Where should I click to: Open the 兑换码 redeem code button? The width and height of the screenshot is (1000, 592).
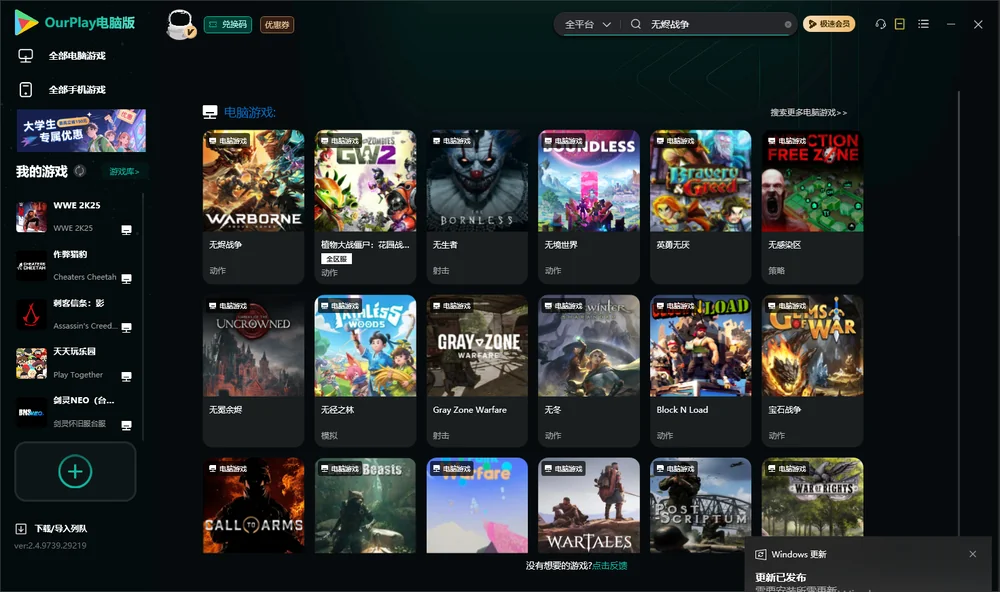click(x=228, y=24)
